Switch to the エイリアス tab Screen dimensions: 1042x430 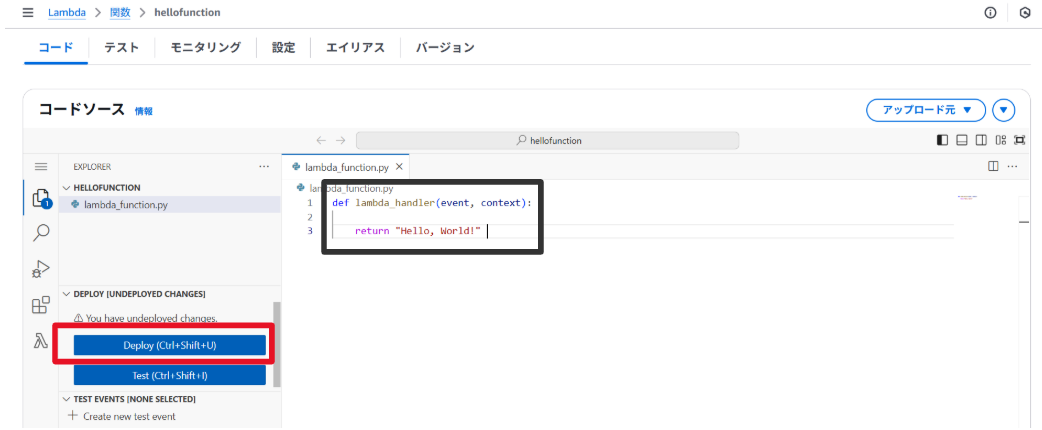click(x=356, y=47)
